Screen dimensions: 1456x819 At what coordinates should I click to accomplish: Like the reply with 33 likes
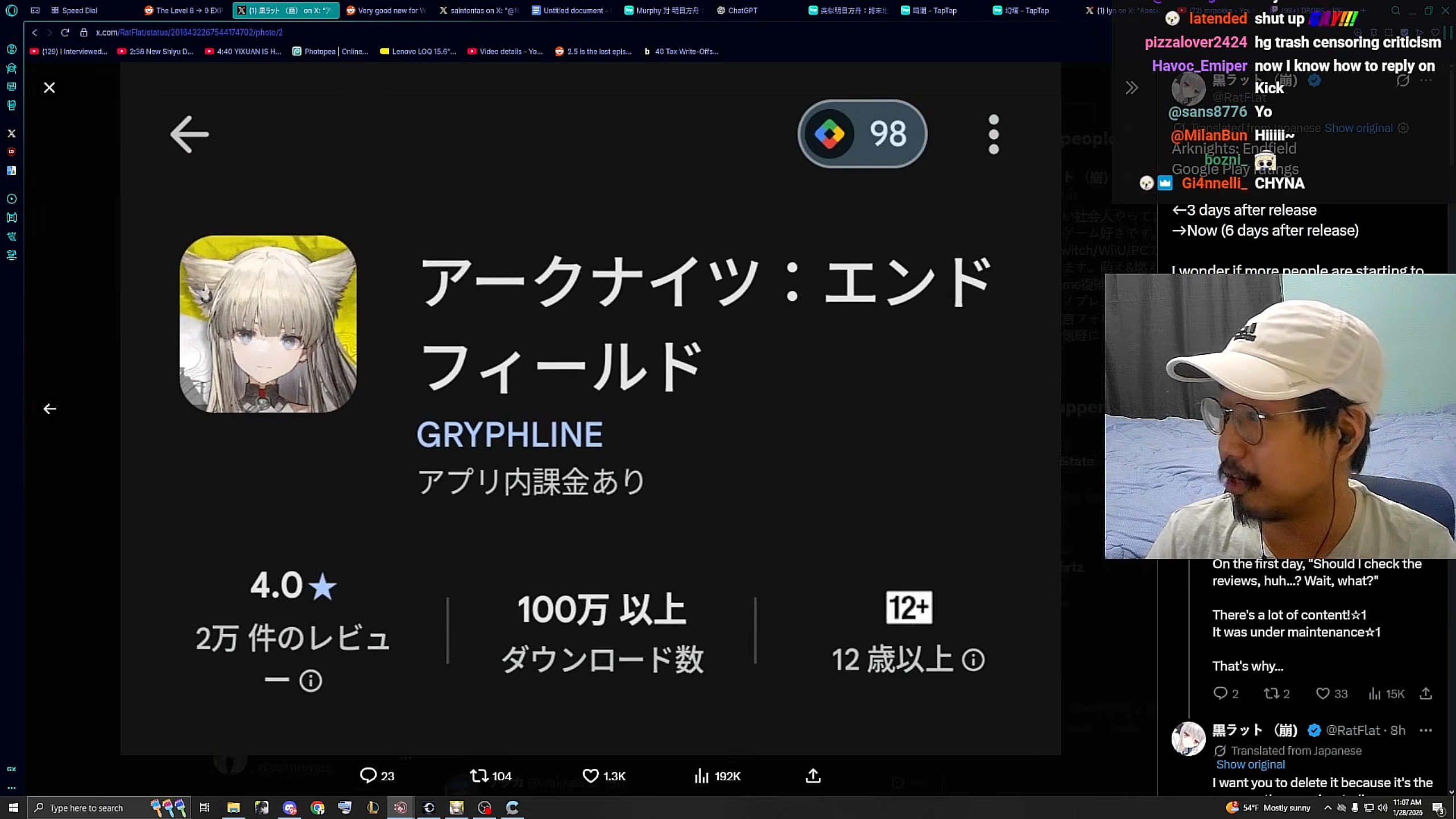tap(1323, 693)
